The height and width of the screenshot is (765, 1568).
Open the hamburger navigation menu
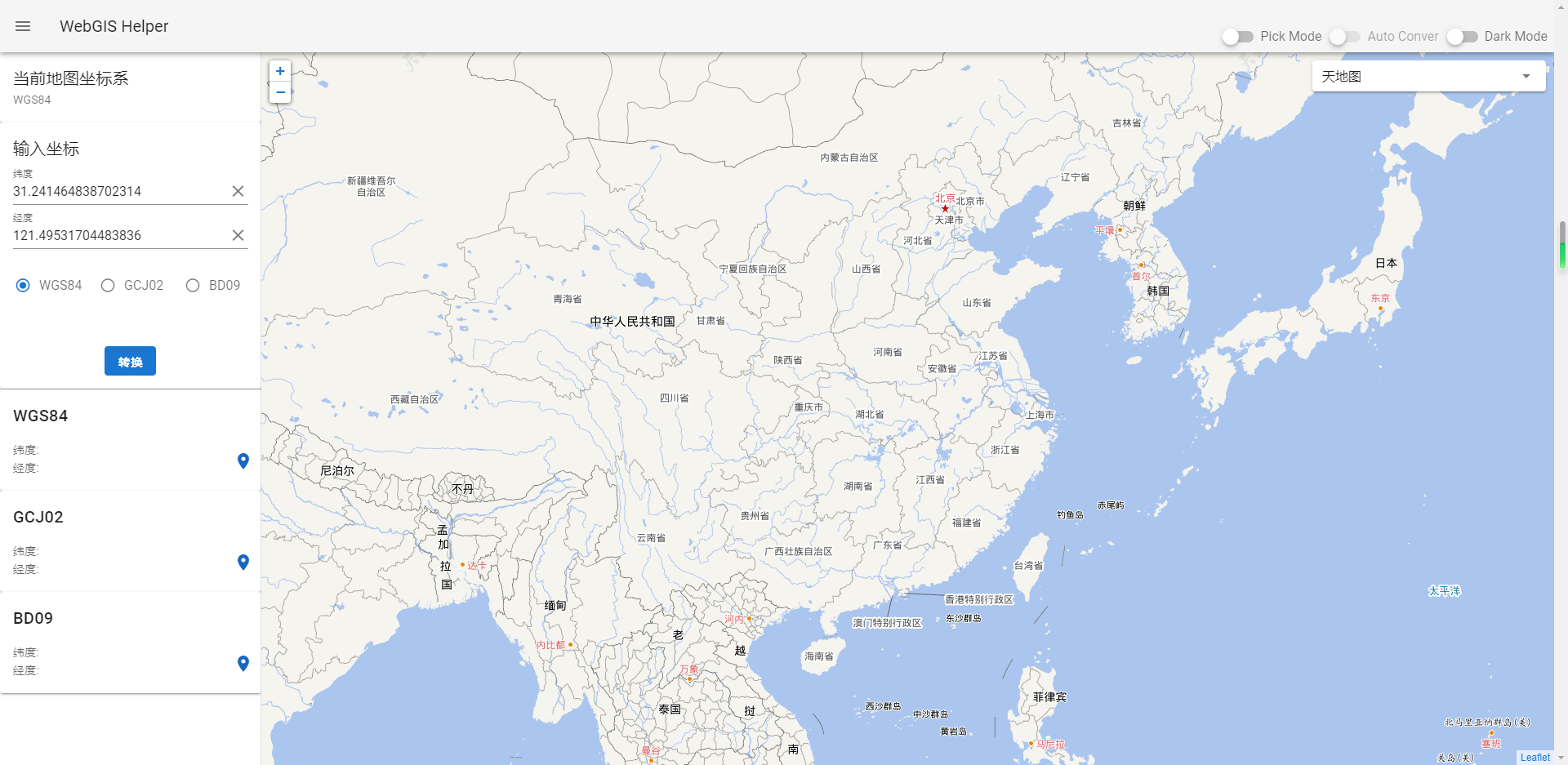tap(23, 26)
